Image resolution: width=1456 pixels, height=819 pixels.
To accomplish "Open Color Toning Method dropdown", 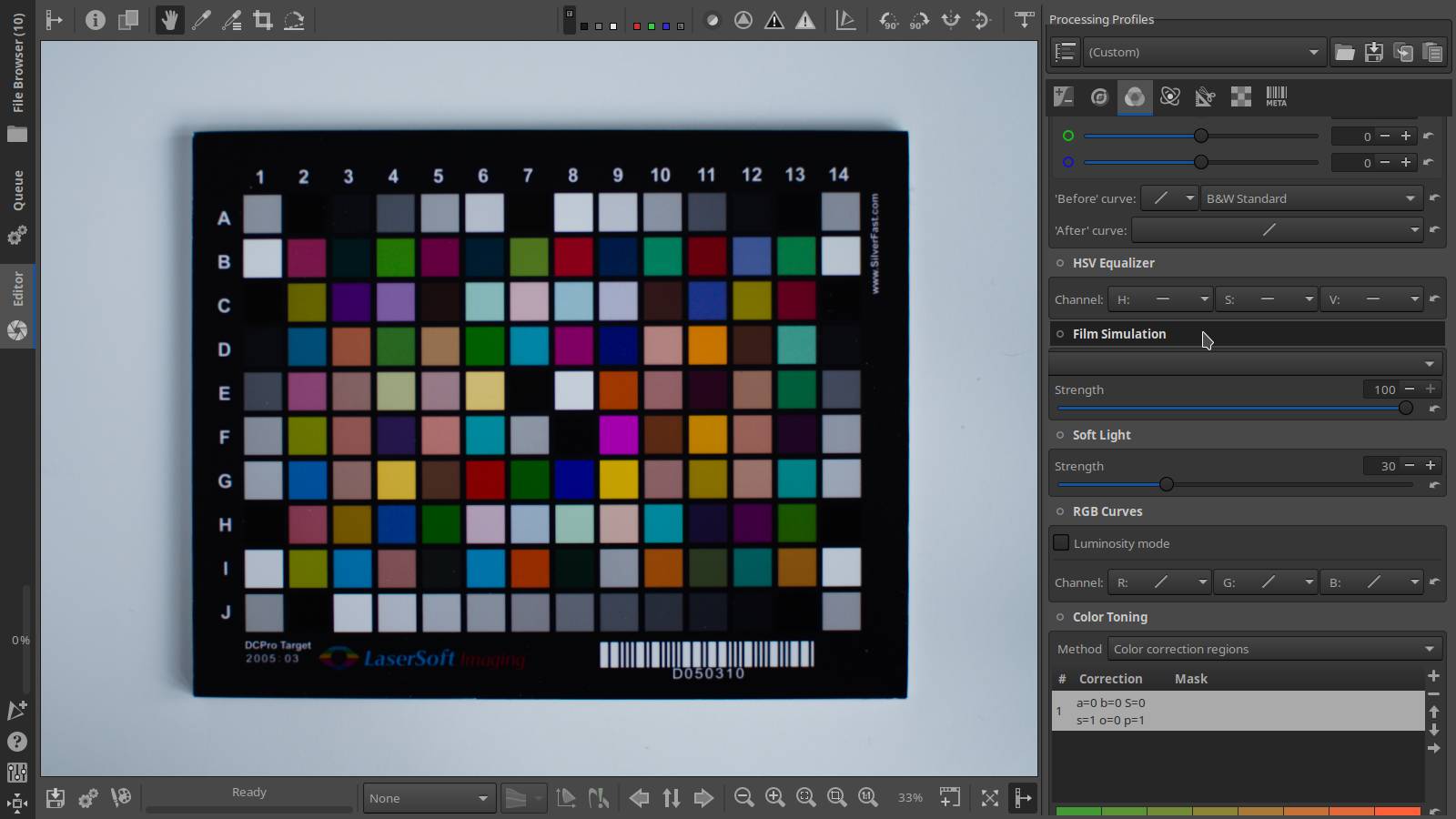I will (1274, 649).
